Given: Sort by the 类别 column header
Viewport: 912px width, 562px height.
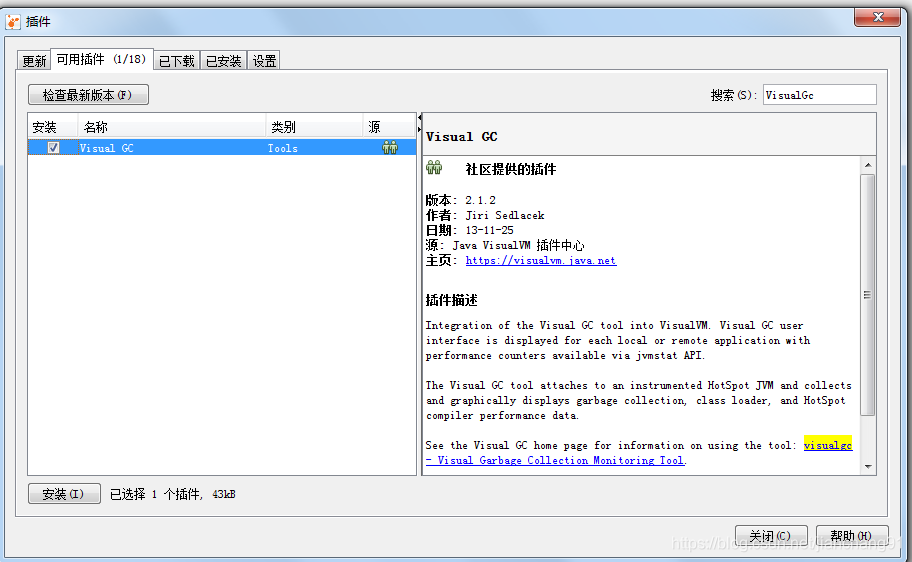Looking at the screenshot, I should (314, 127).
